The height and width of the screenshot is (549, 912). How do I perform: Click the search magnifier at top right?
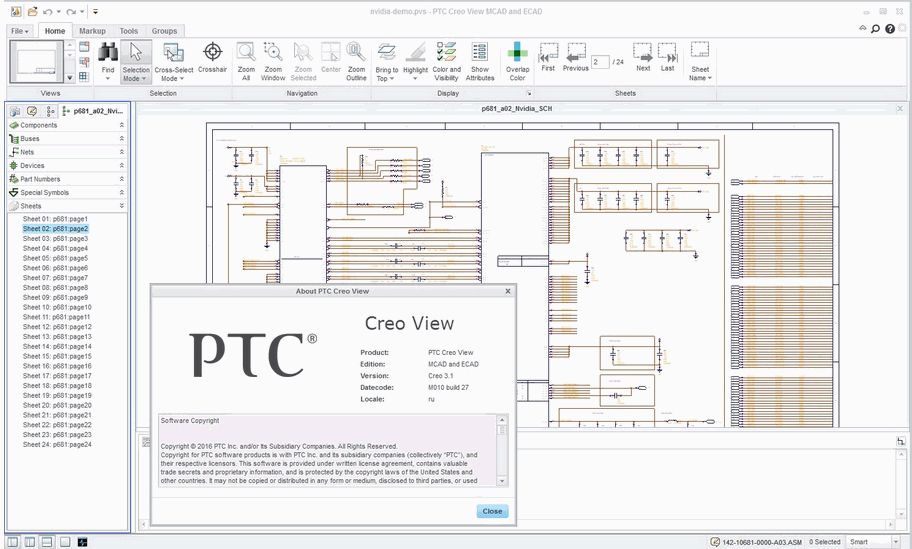(x=875, y=28)
